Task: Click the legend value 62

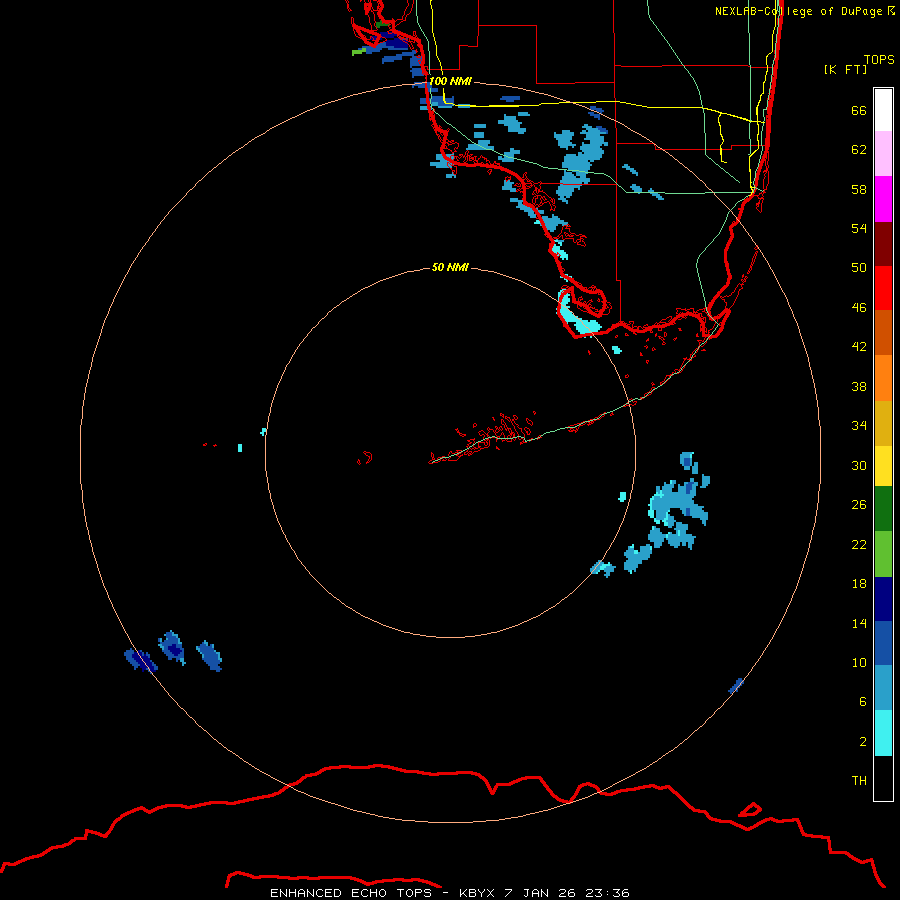Action: (x=859, y=149)
